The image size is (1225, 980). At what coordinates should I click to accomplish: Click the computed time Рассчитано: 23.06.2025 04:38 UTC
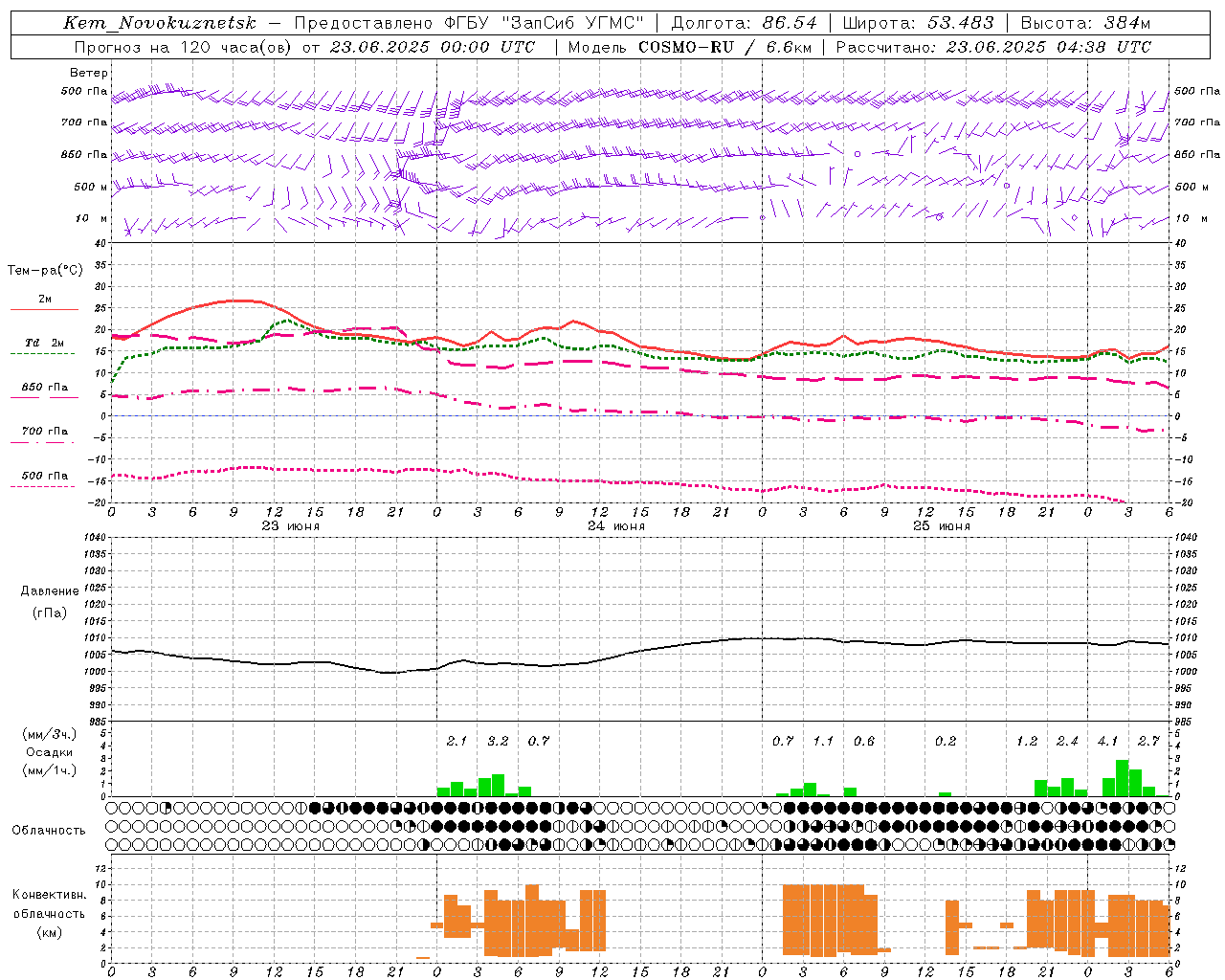(993, 47)
